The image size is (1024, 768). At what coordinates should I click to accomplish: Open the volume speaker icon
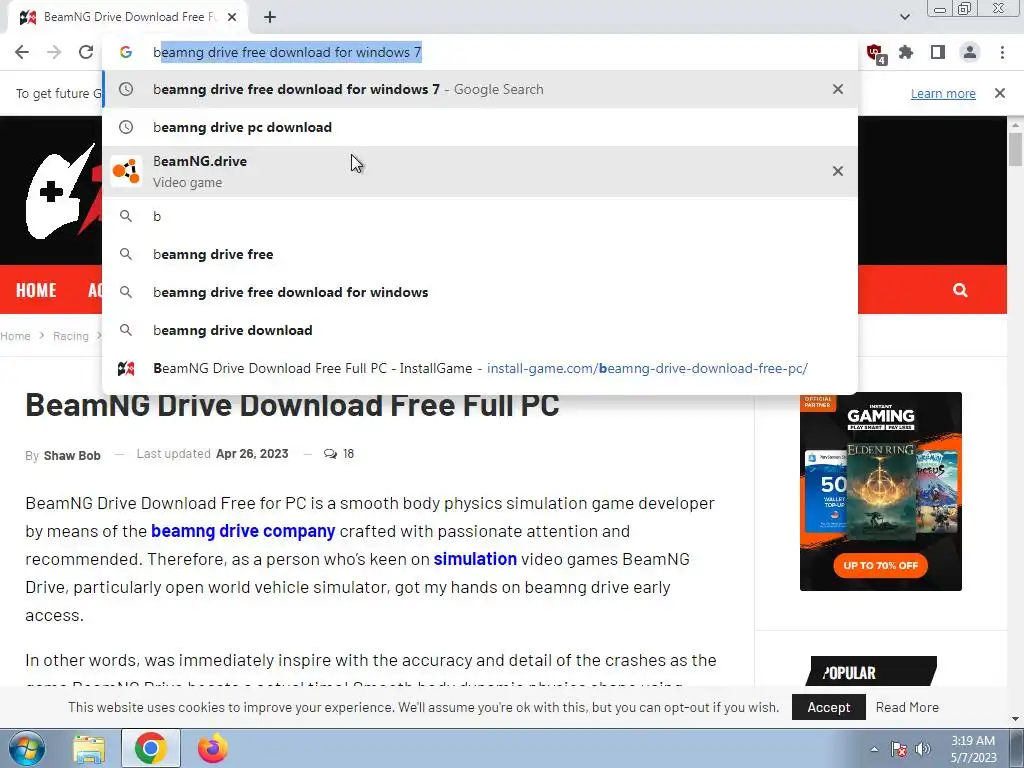[x=923, y=749]
